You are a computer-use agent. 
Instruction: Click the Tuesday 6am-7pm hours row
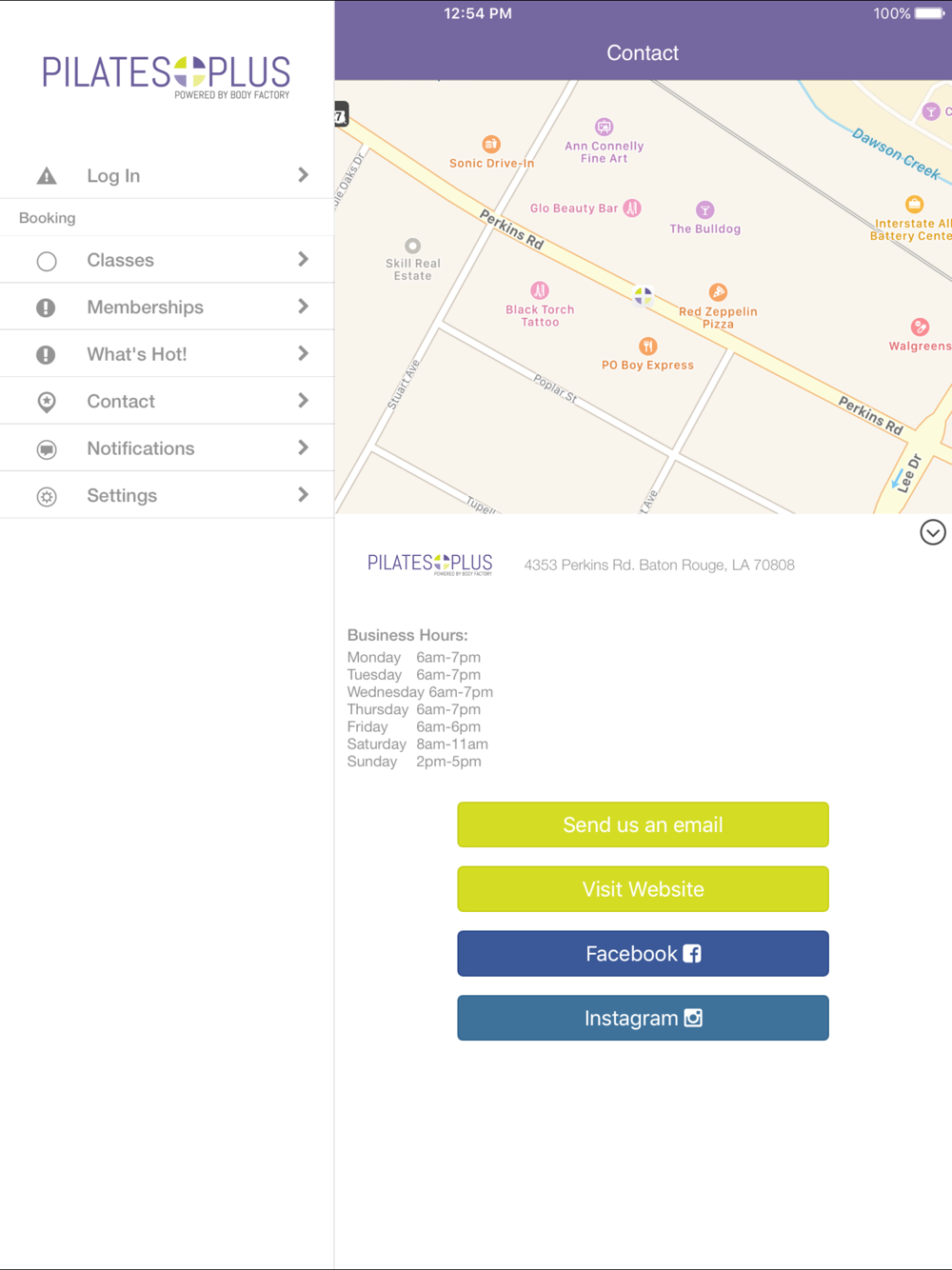tap(414, 675)
